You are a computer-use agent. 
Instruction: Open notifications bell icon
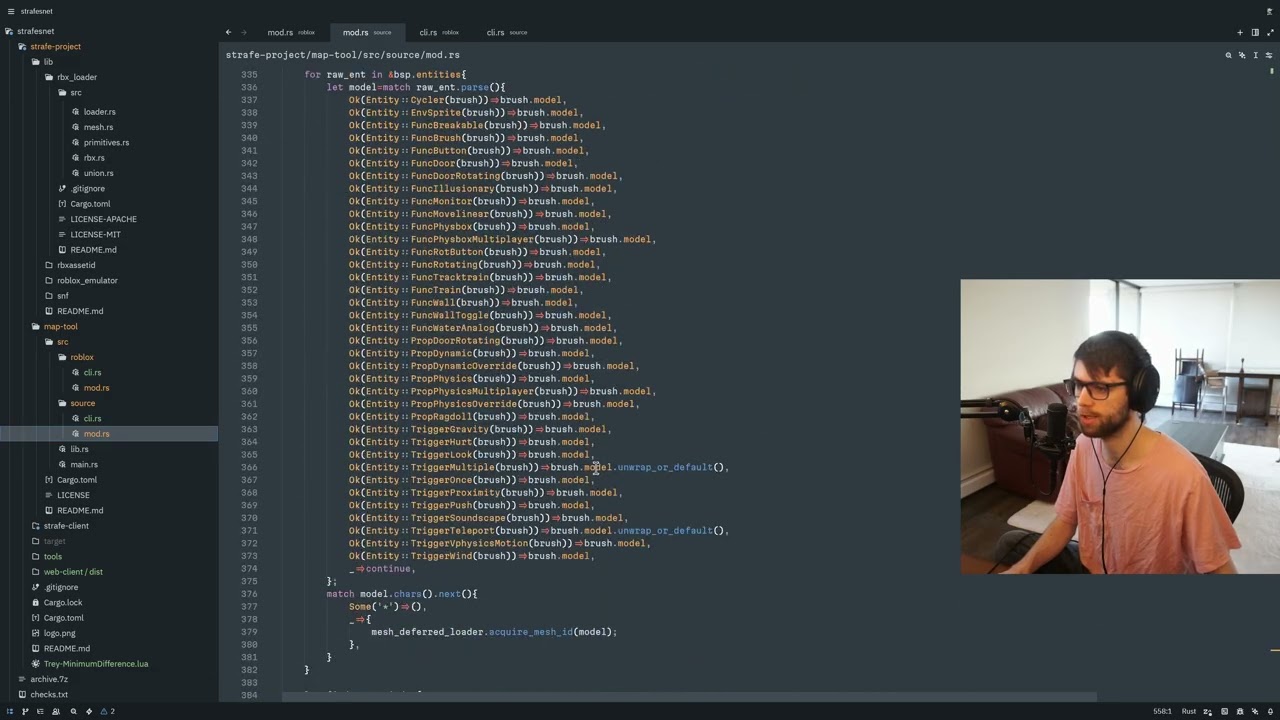pos(1270,711)
